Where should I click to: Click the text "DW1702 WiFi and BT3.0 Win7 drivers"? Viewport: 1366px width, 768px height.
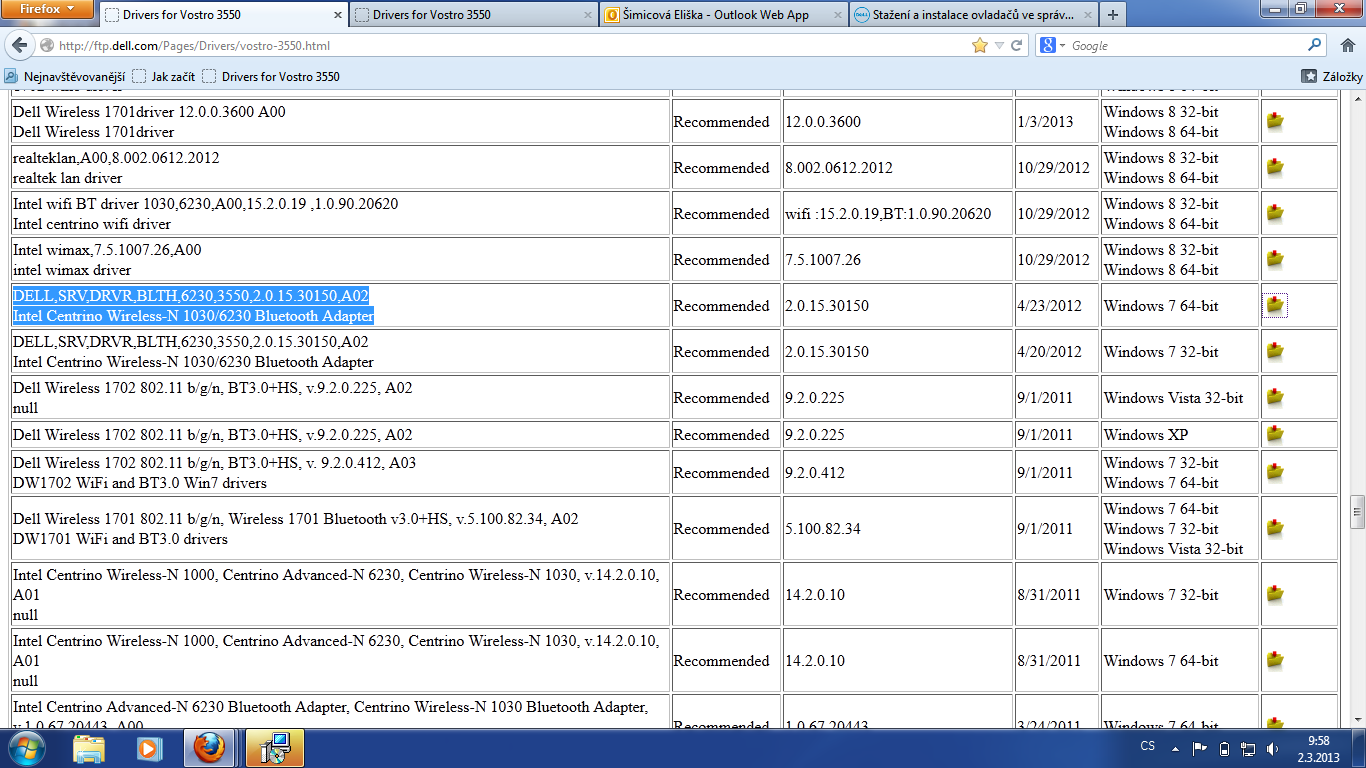click(x=140, y=483)
